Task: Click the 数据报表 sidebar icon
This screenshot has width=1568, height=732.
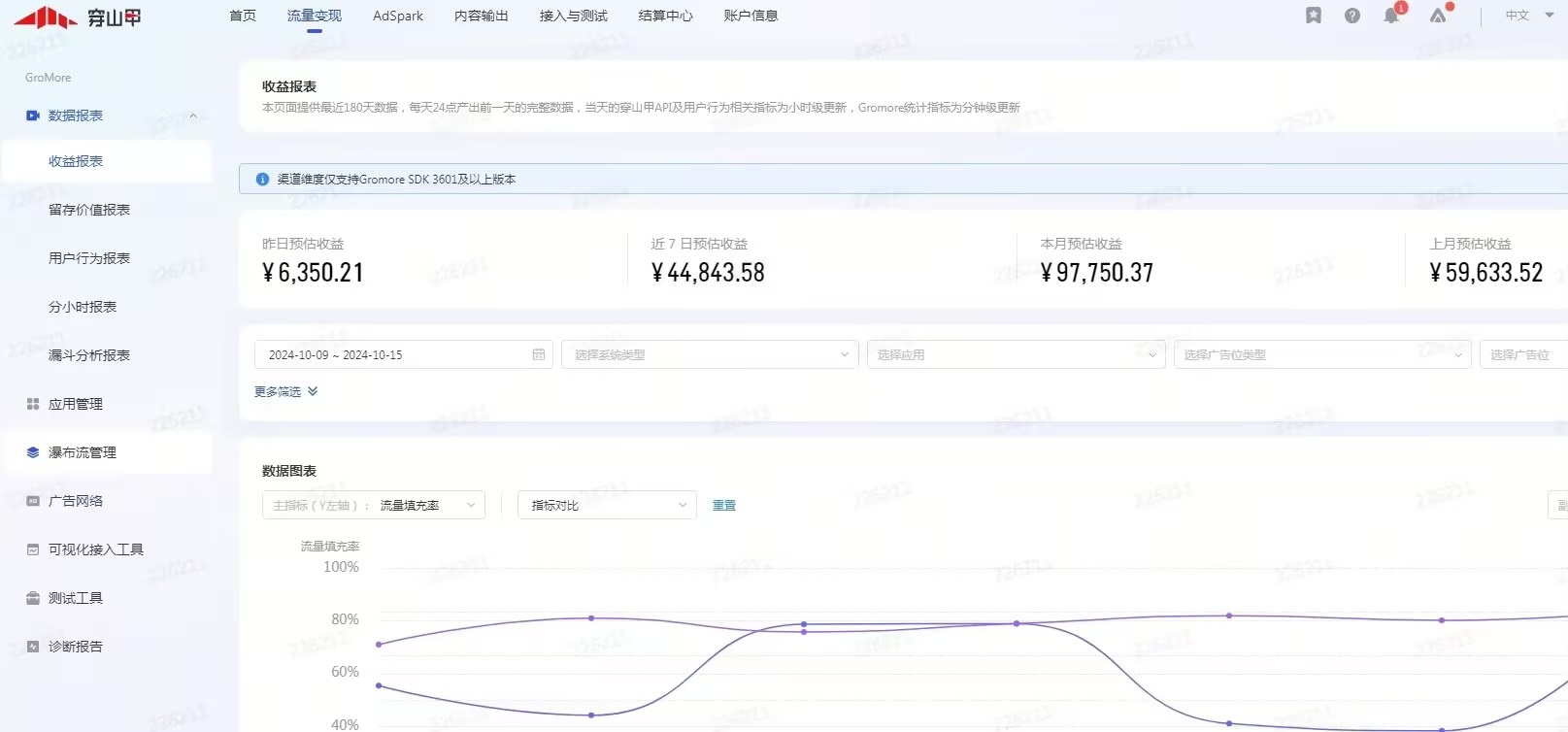Action: click(x=33, y=116)
